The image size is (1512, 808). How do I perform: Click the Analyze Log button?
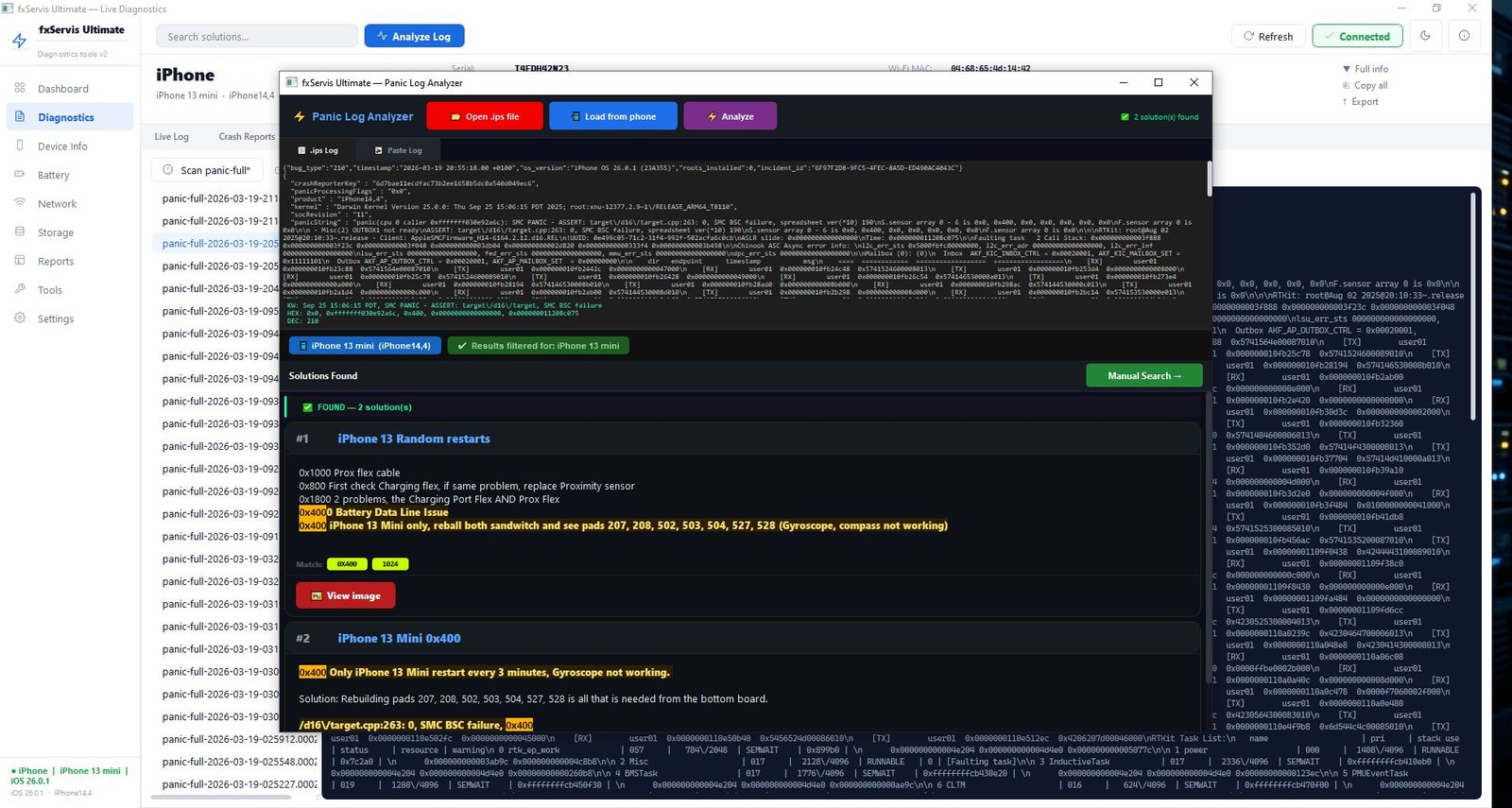click(414, 36)
